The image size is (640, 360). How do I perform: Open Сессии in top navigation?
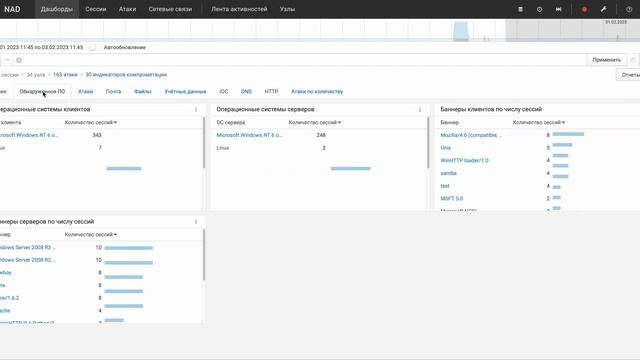click(96, 9)
